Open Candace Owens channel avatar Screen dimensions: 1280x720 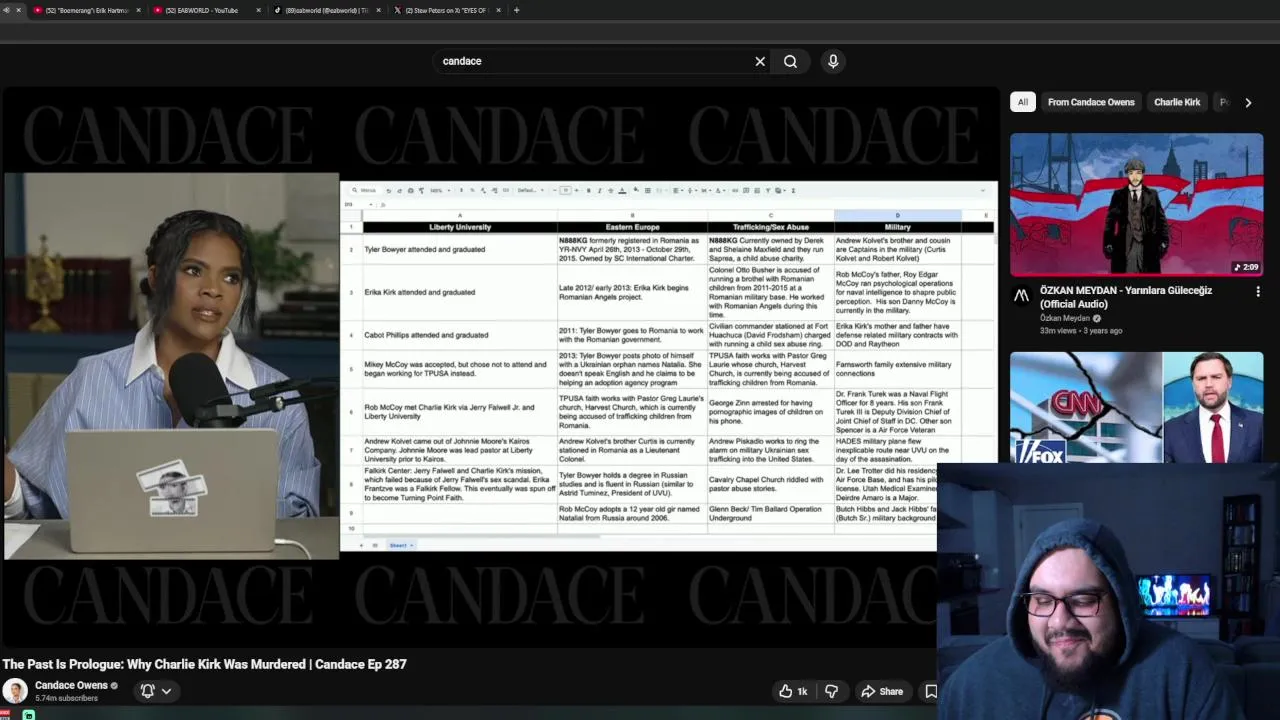point(15,691)
